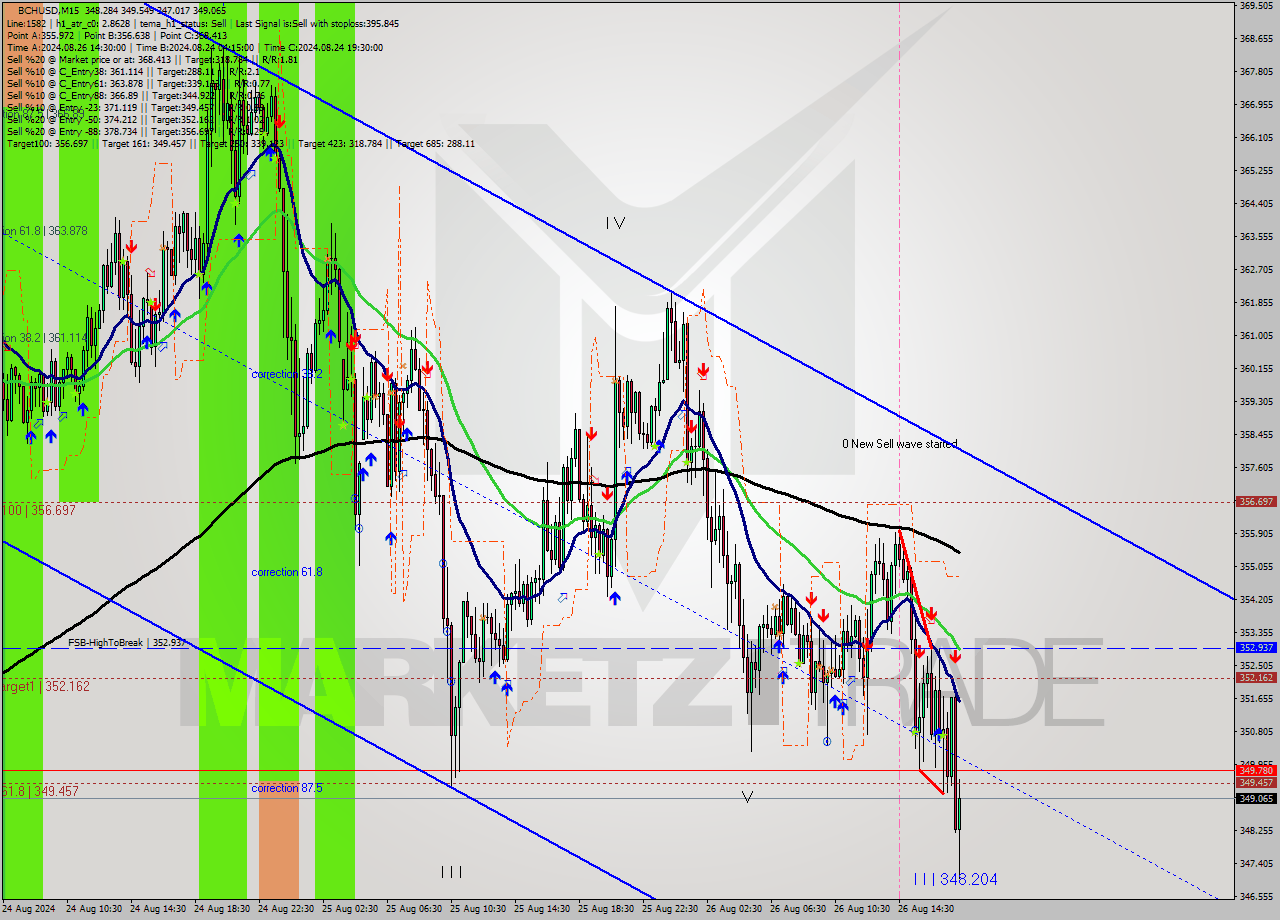
Task: Click the '25 Aug 14:30' time axis label
Action: click(542, 909)
